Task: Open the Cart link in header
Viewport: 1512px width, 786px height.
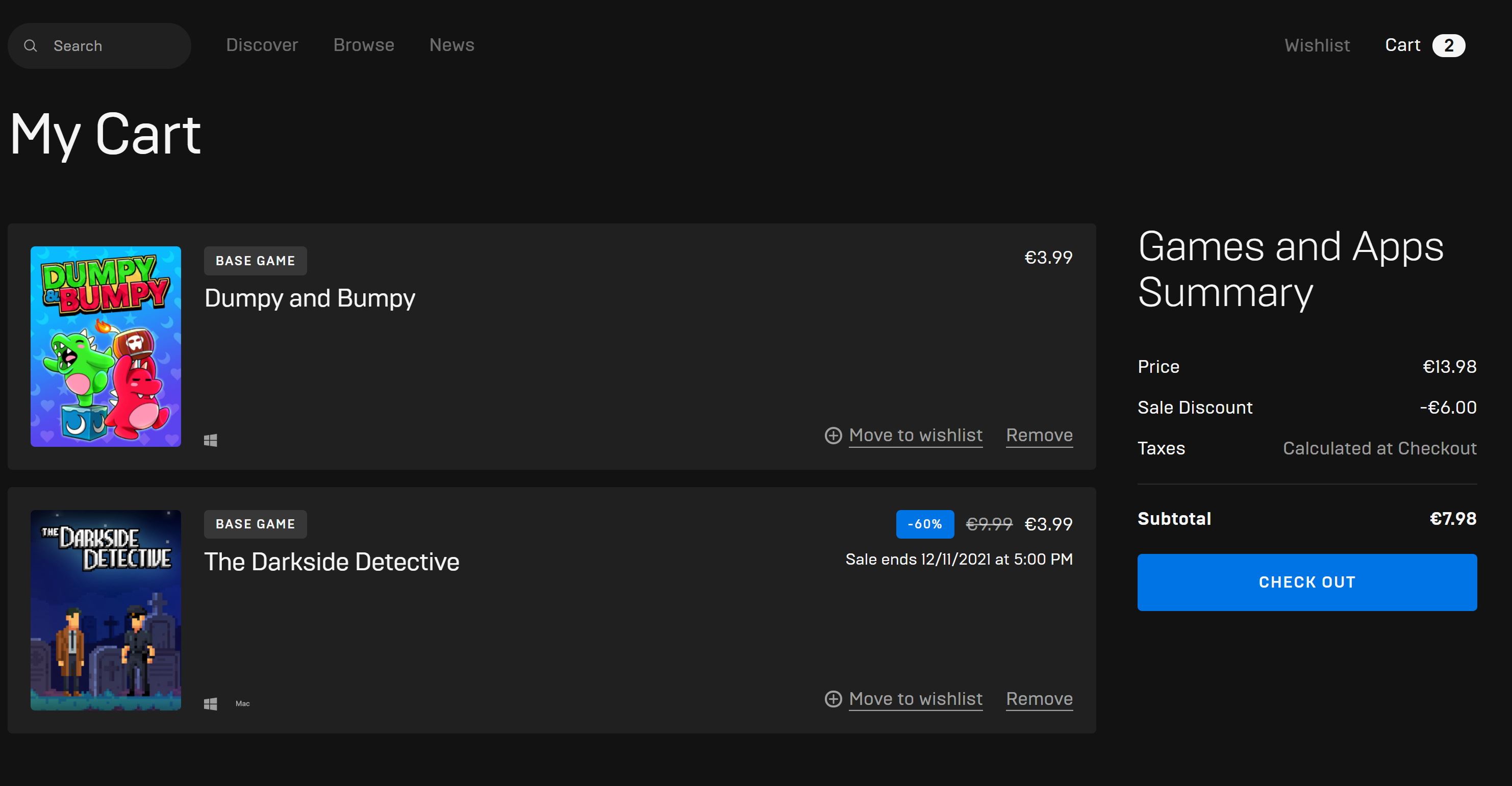Action: click(x=1402, y=45)
